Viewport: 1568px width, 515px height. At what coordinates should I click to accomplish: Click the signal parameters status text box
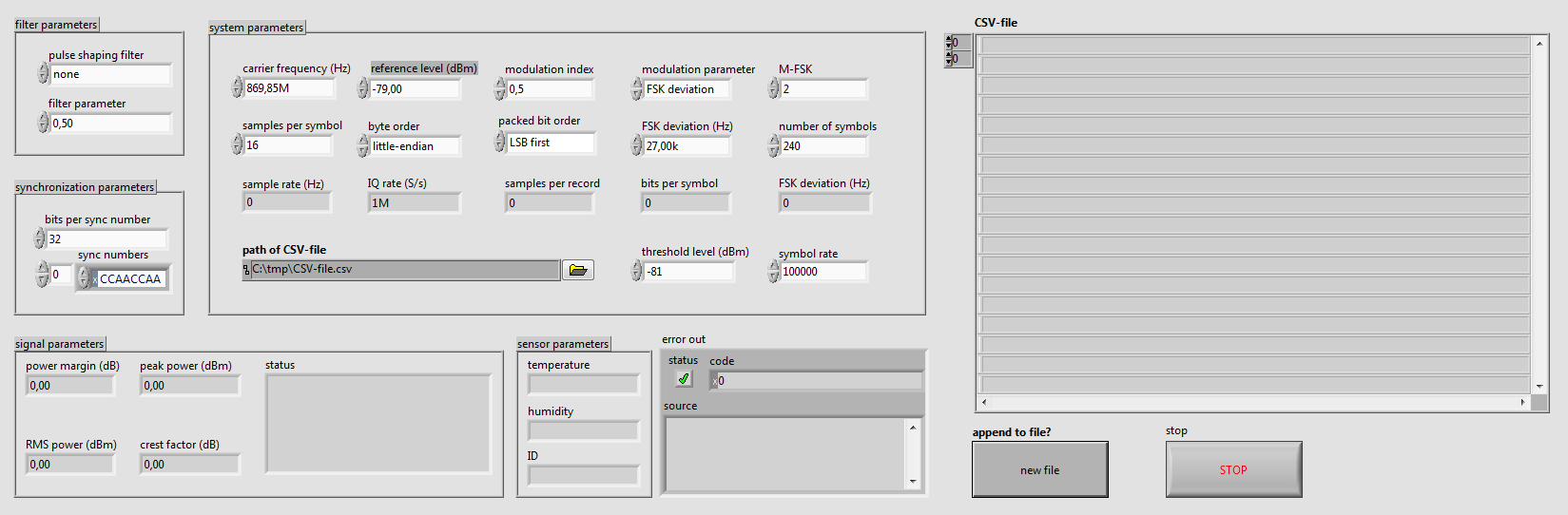[x=378, y=423]
